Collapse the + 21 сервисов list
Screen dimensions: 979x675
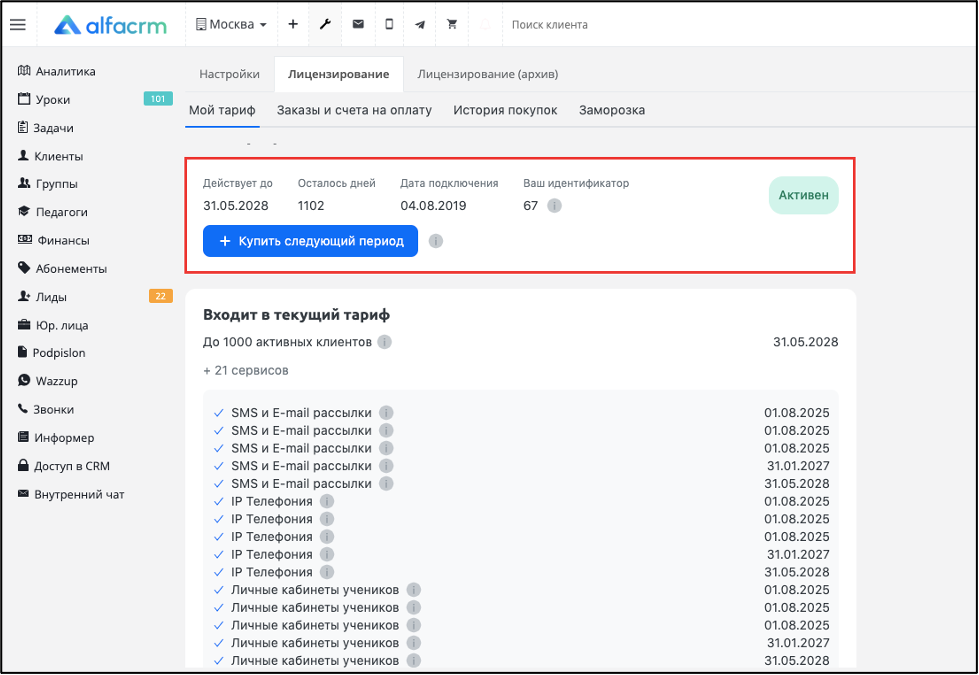coord(246,370)
